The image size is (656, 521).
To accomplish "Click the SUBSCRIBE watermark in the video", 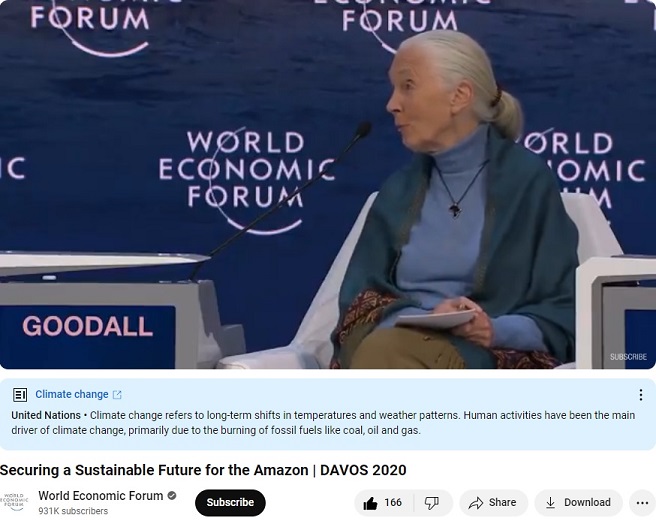I will coord(628,357).
